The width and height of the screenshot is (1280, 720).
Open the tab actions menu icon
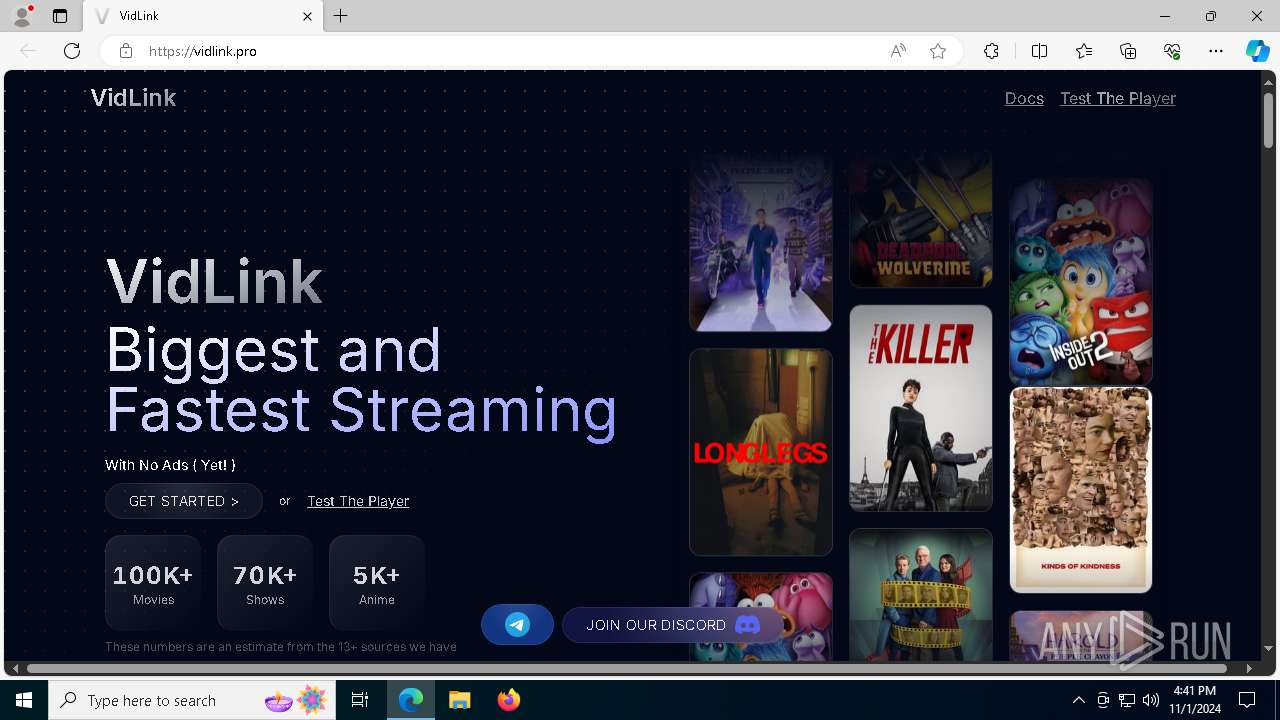point(60,16)
